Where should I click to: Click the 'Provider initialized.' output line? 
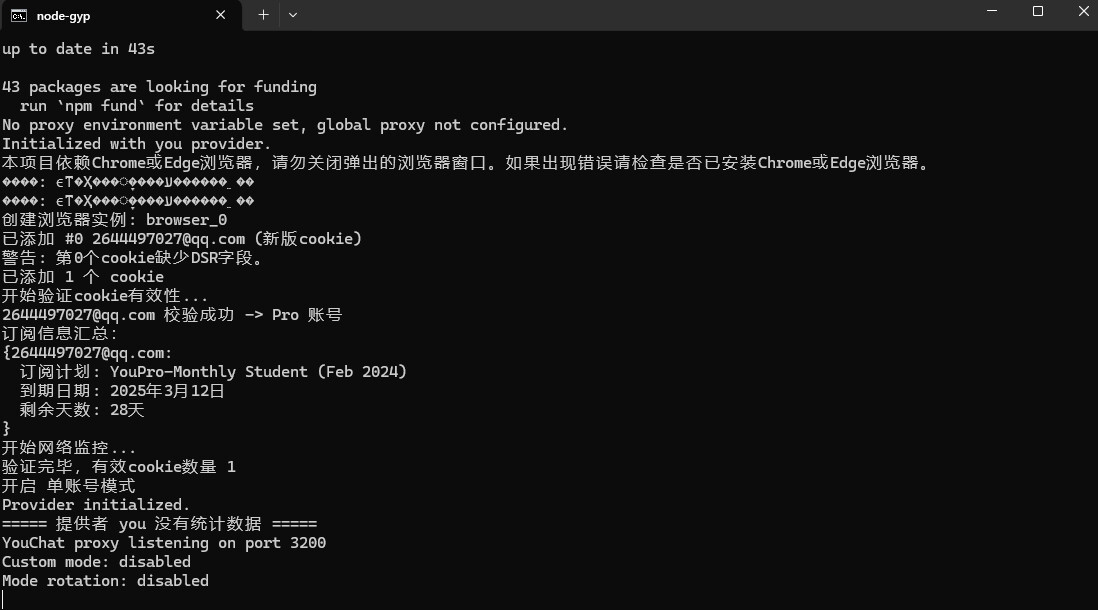(96, 505)
